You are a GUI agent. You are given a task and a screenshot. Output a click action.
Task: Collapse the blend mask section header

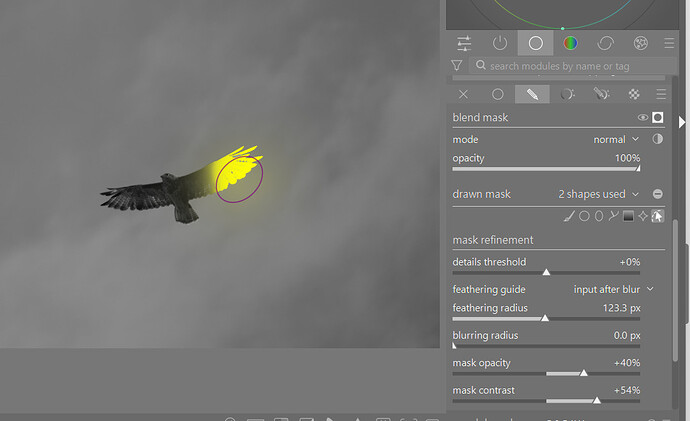(x=480, y=117)
